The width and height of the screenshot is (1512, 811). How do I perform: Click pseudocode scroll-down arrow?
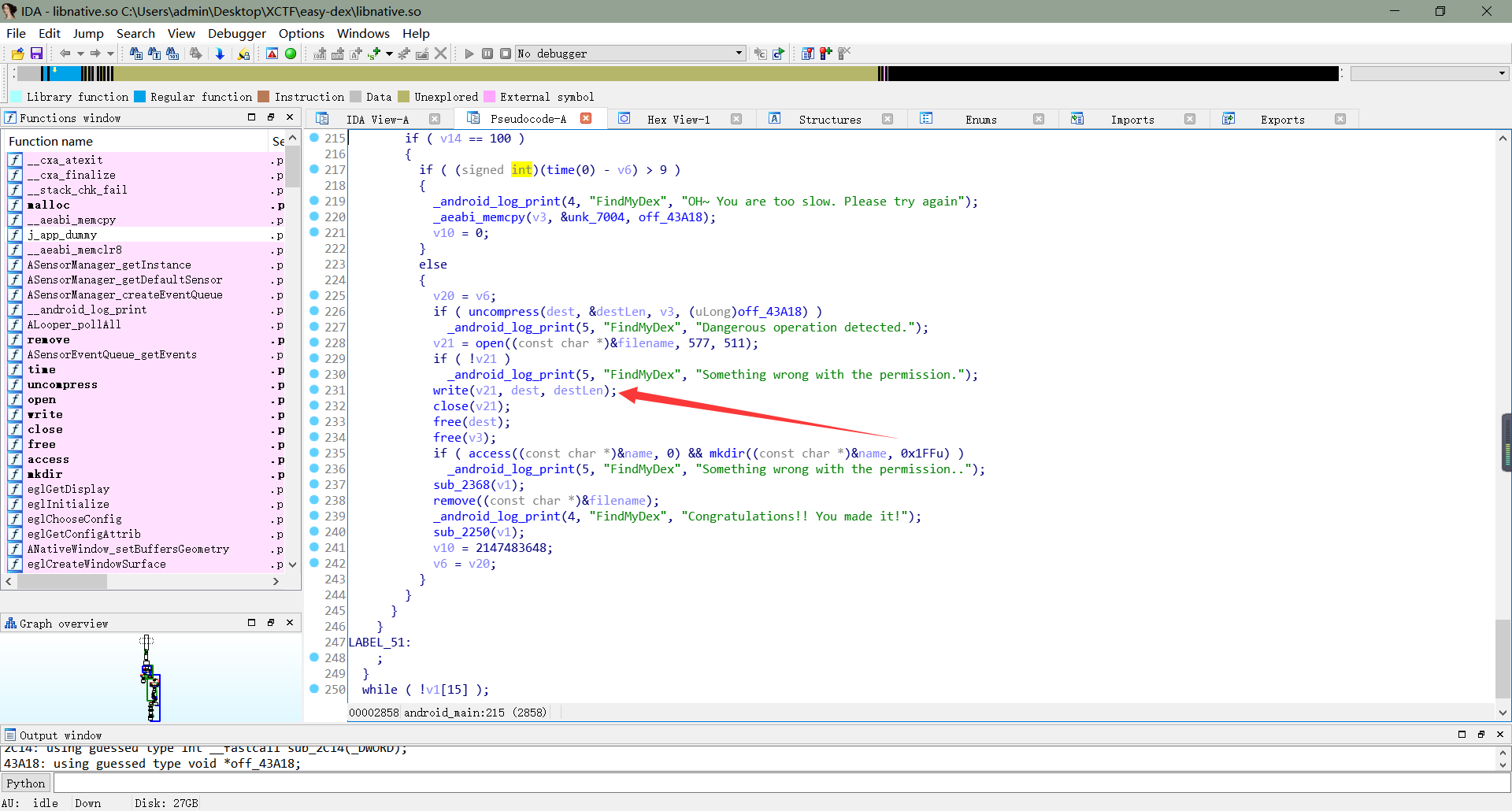click(x=1503, y=712)
